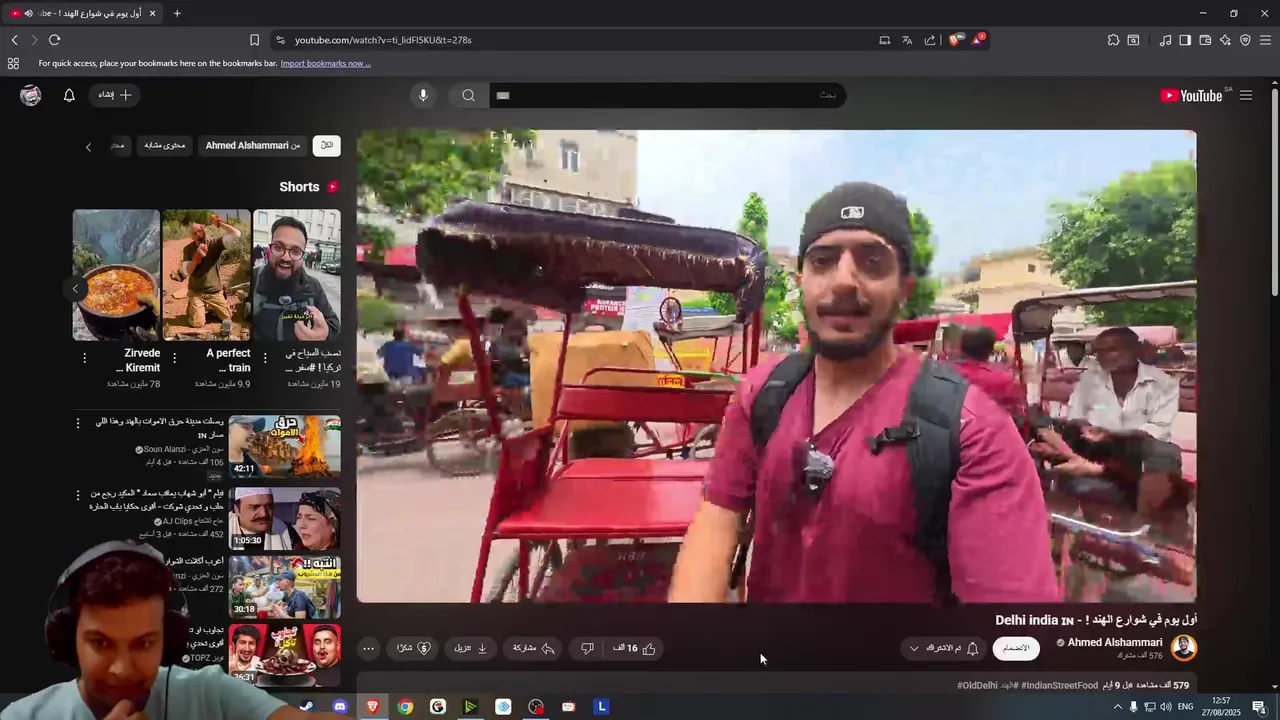Open site settings icon left of the URL

280,40
